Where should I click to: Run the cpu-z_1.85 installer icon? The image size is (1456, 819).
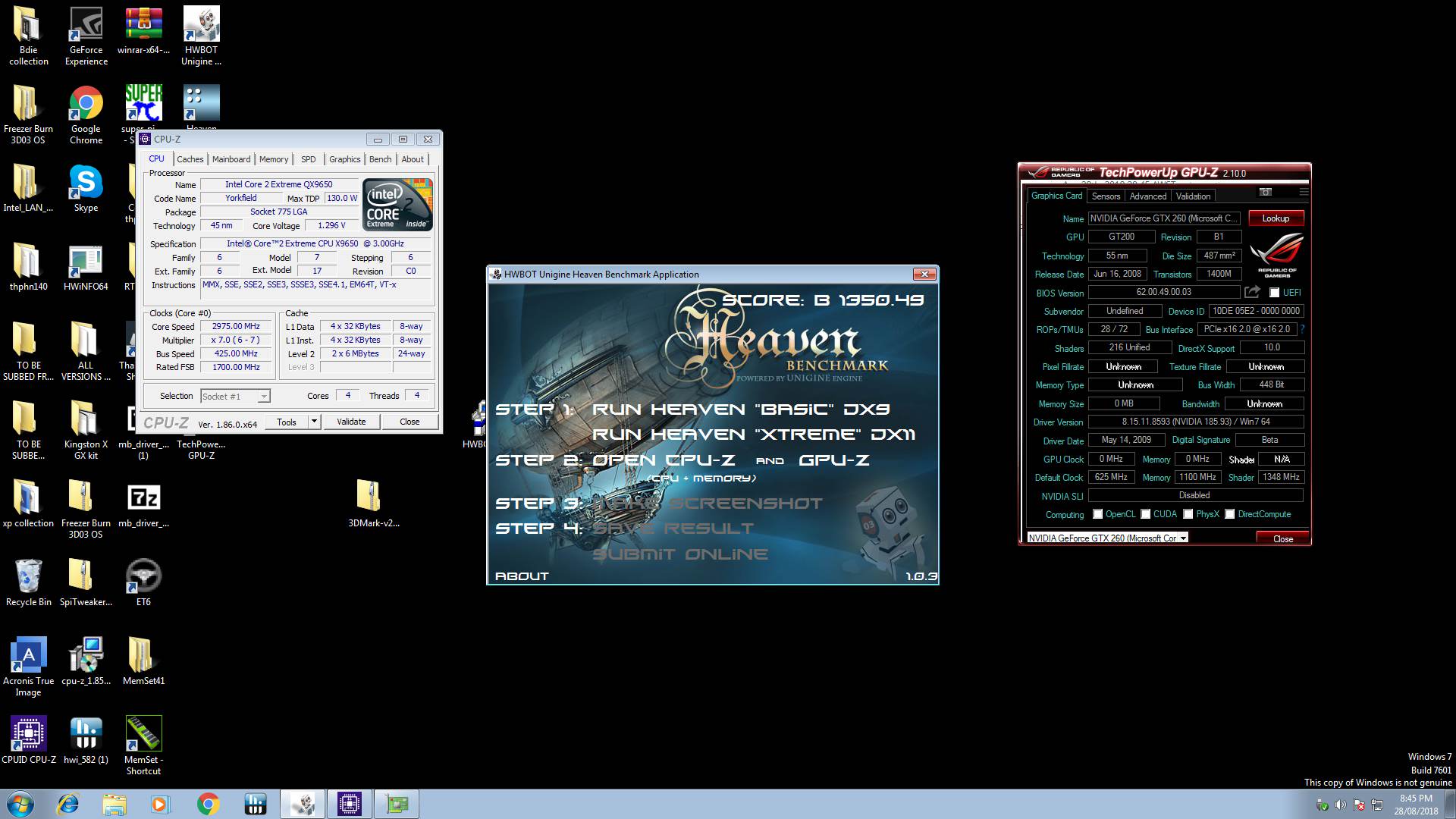86,661
